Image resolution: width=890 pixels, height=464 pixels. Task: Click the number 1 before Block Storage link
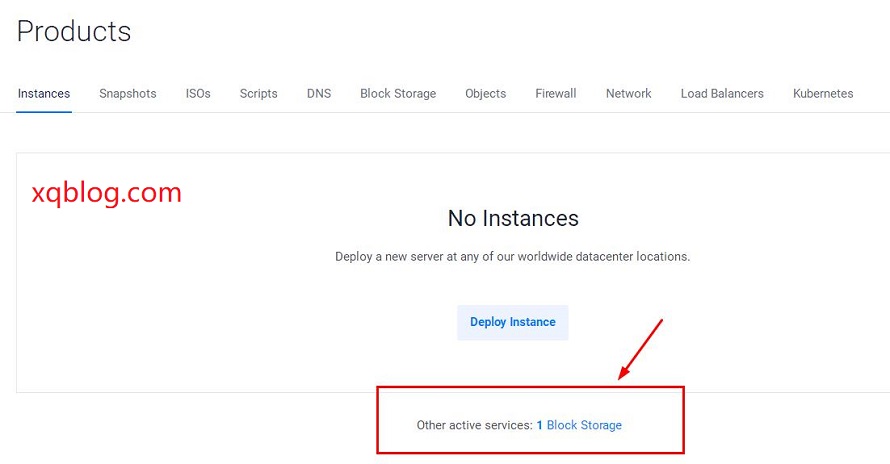tap(540, 425)
